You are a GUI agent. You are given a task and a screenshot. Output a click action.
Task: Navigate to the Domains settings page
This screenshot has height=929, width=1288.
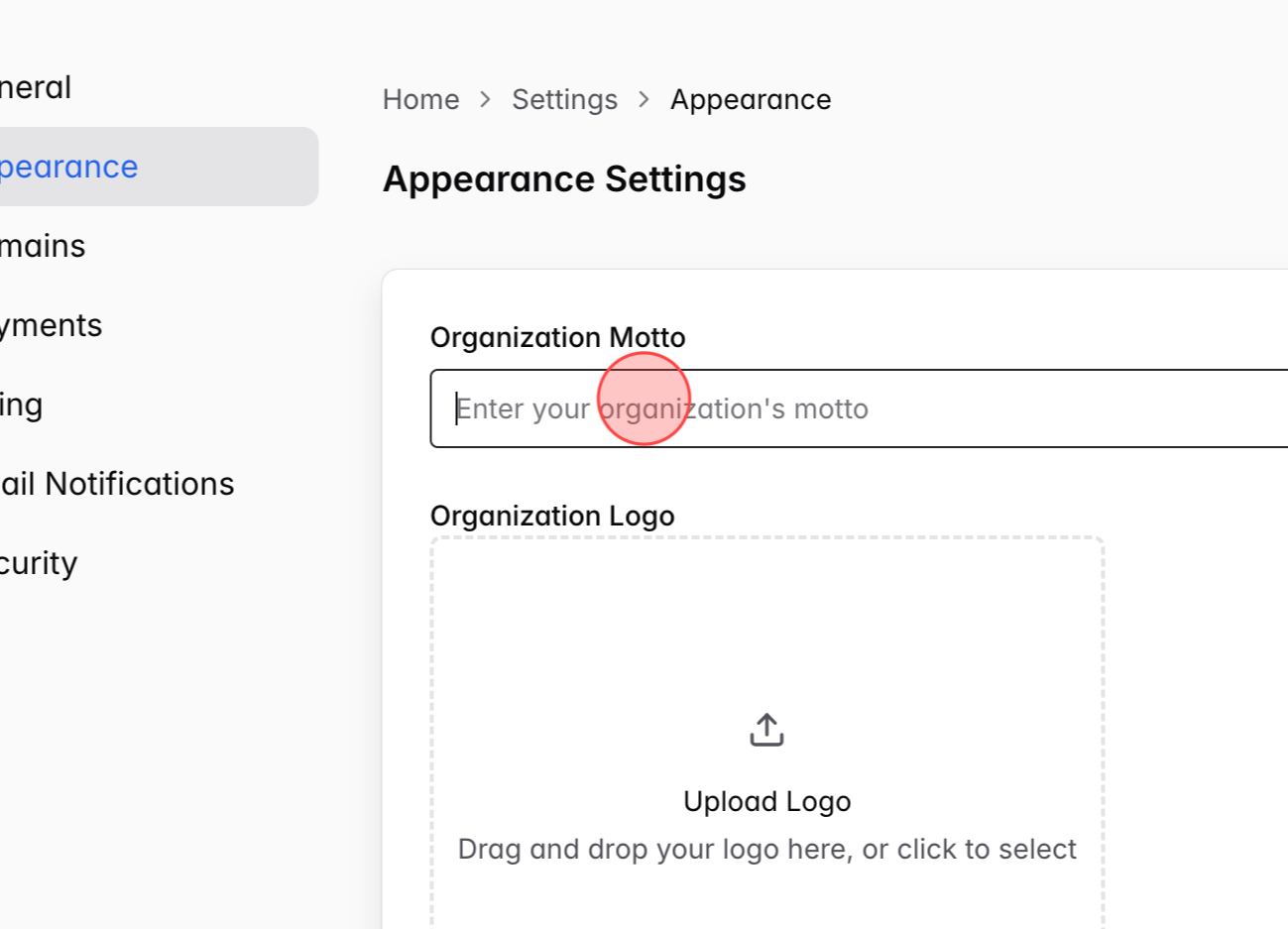tap(43, 245)
